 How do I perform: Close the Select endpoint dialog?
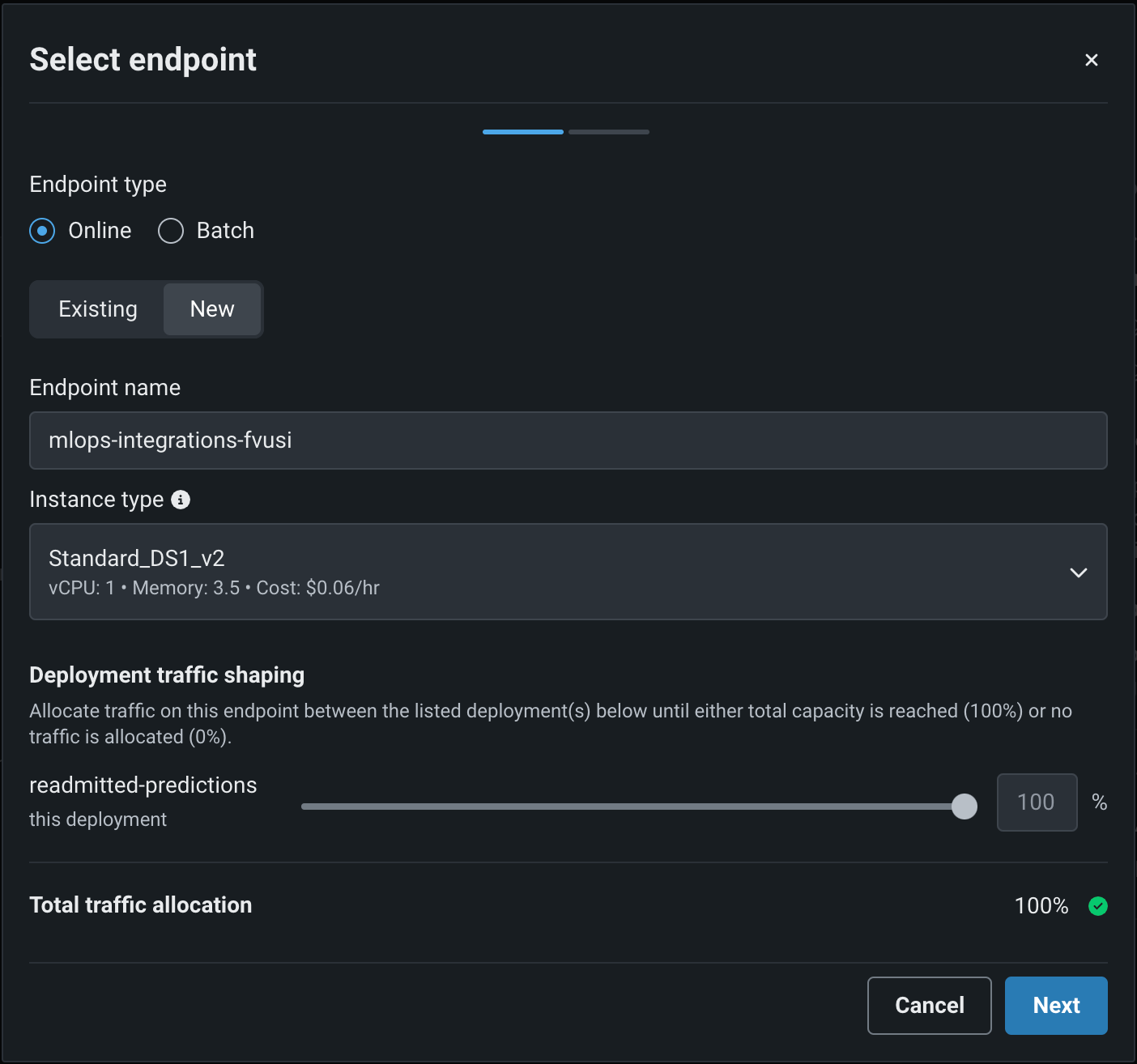[1091, 60]
